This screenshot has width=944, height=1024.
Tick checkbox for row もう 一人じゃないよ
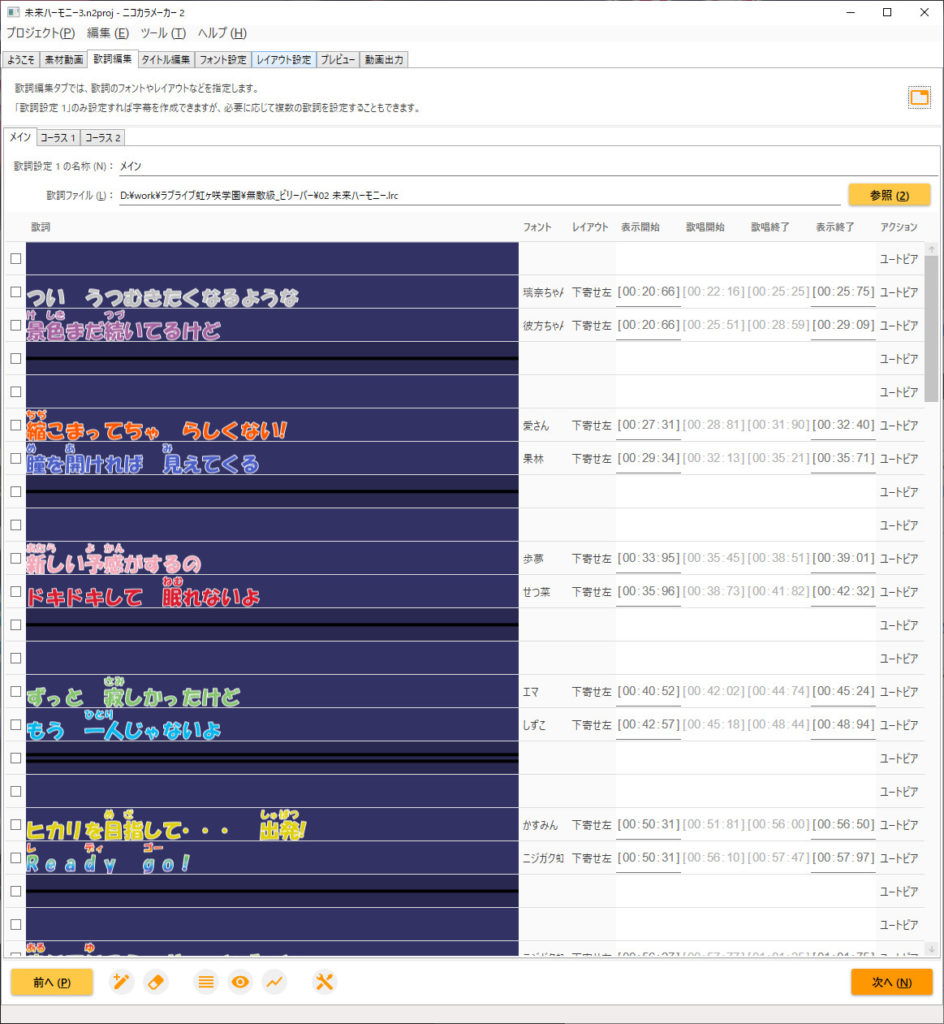(x=16, y=725)
